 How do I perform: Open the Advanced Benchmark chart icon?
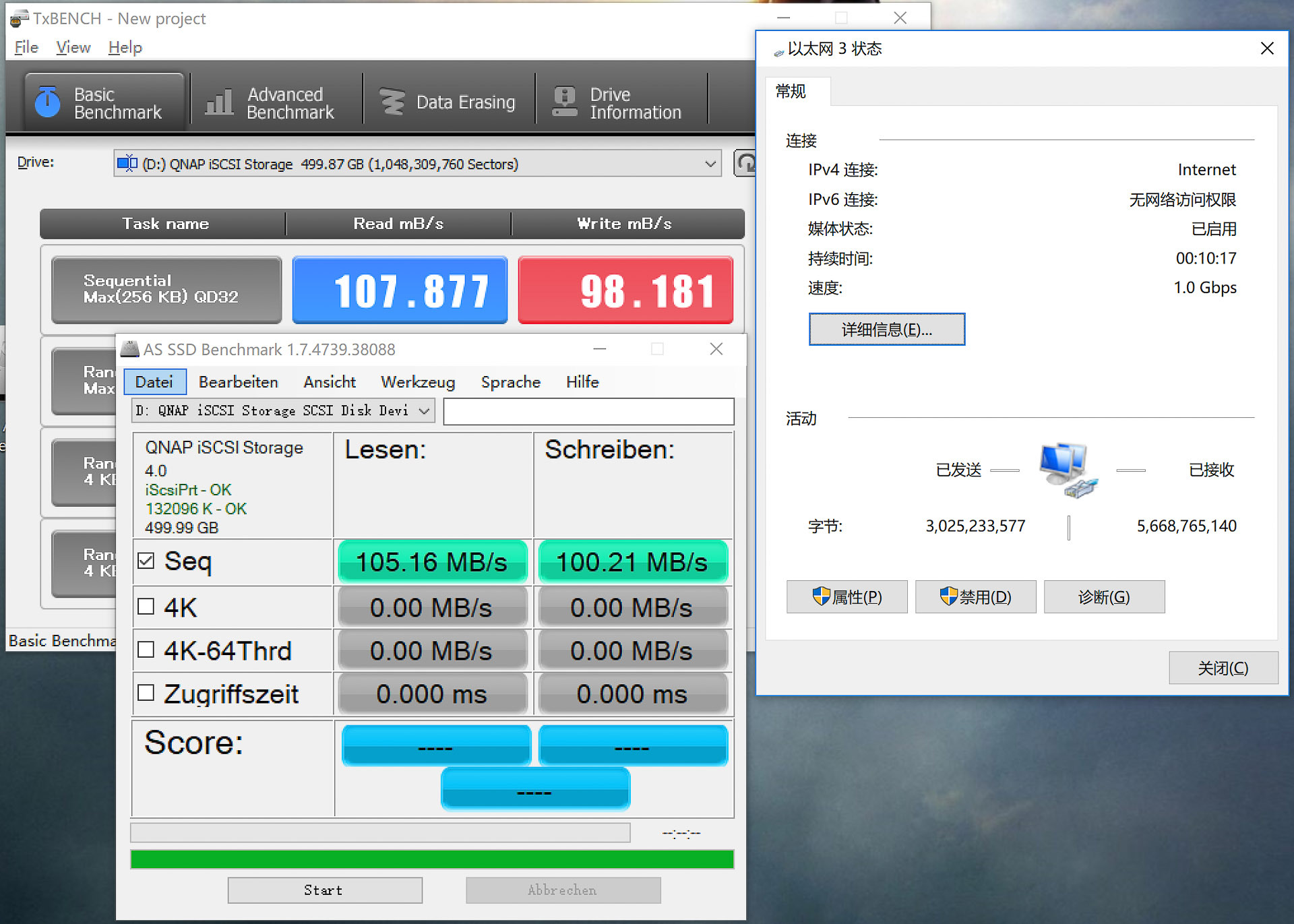point(219,102)
